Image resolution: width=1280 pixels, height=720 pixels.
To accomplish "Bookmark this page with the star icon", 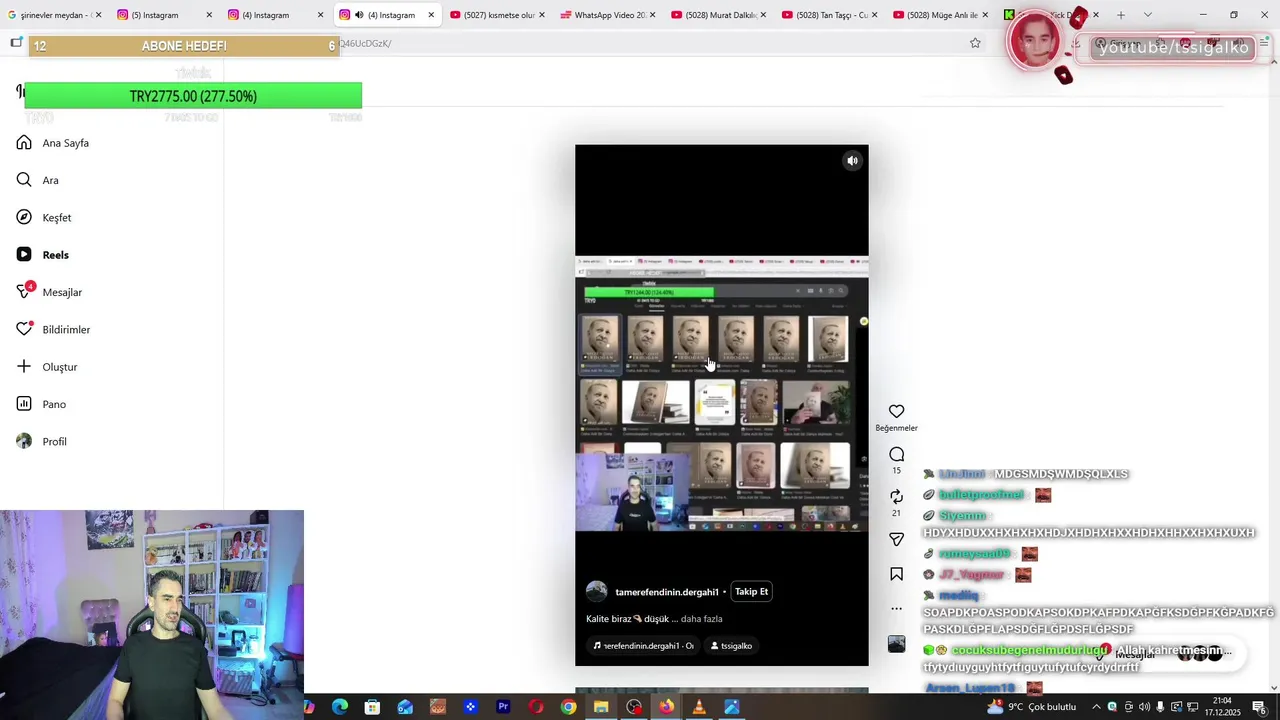I will [975, 43].
